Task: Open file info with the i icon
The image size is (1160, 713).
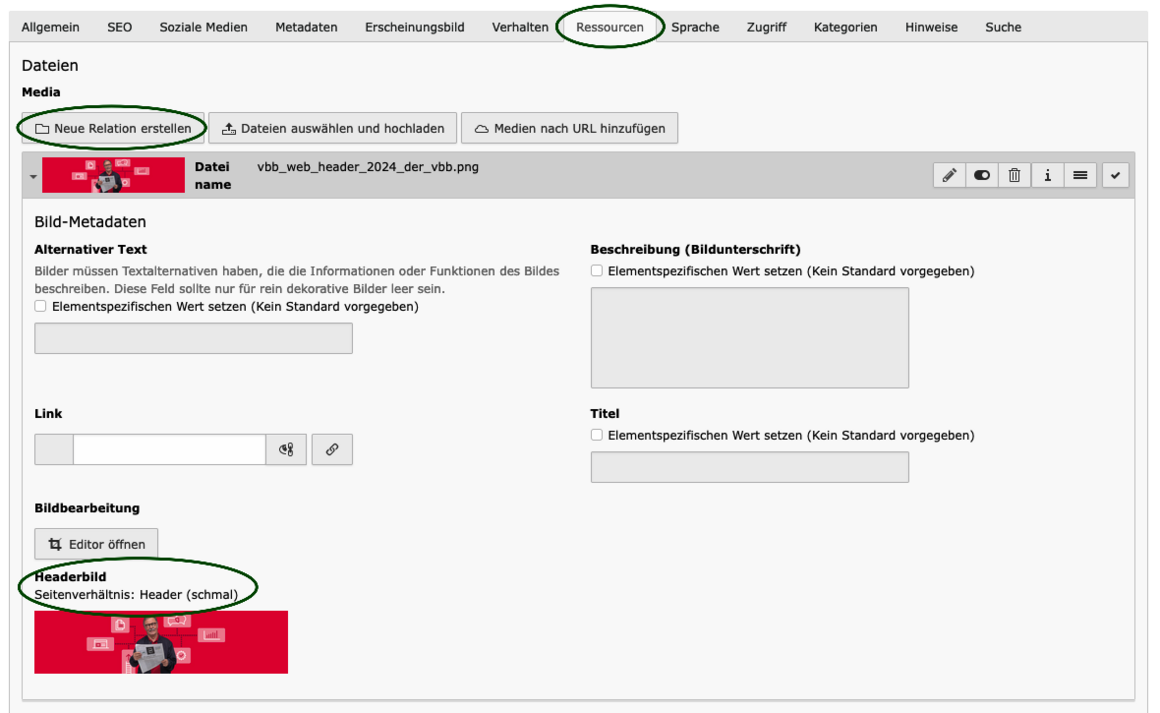Action: 1048,175
